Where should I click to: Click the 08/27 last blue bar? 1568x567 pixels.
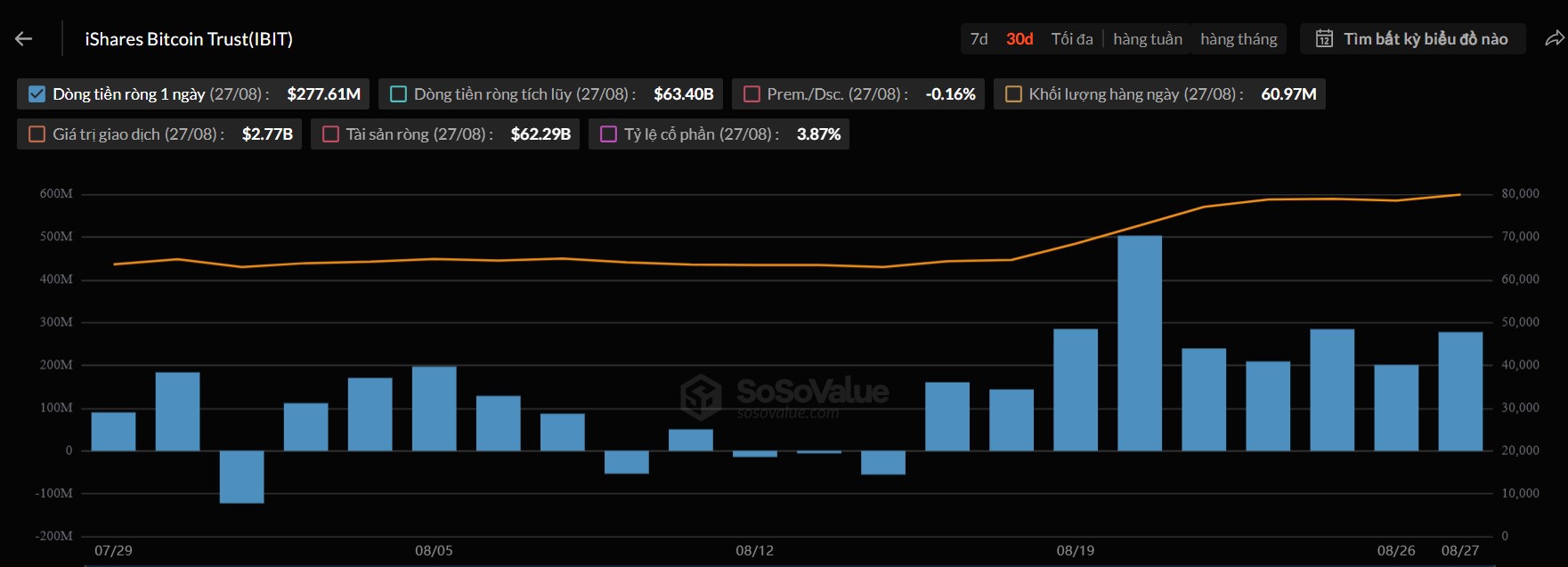(1460, 391)
